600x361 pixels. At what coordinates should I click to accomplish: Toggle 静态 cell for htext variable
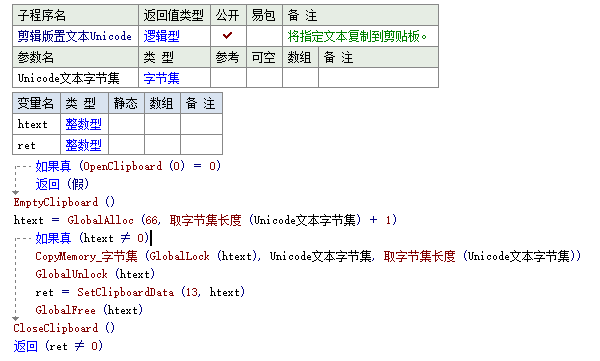126,124
